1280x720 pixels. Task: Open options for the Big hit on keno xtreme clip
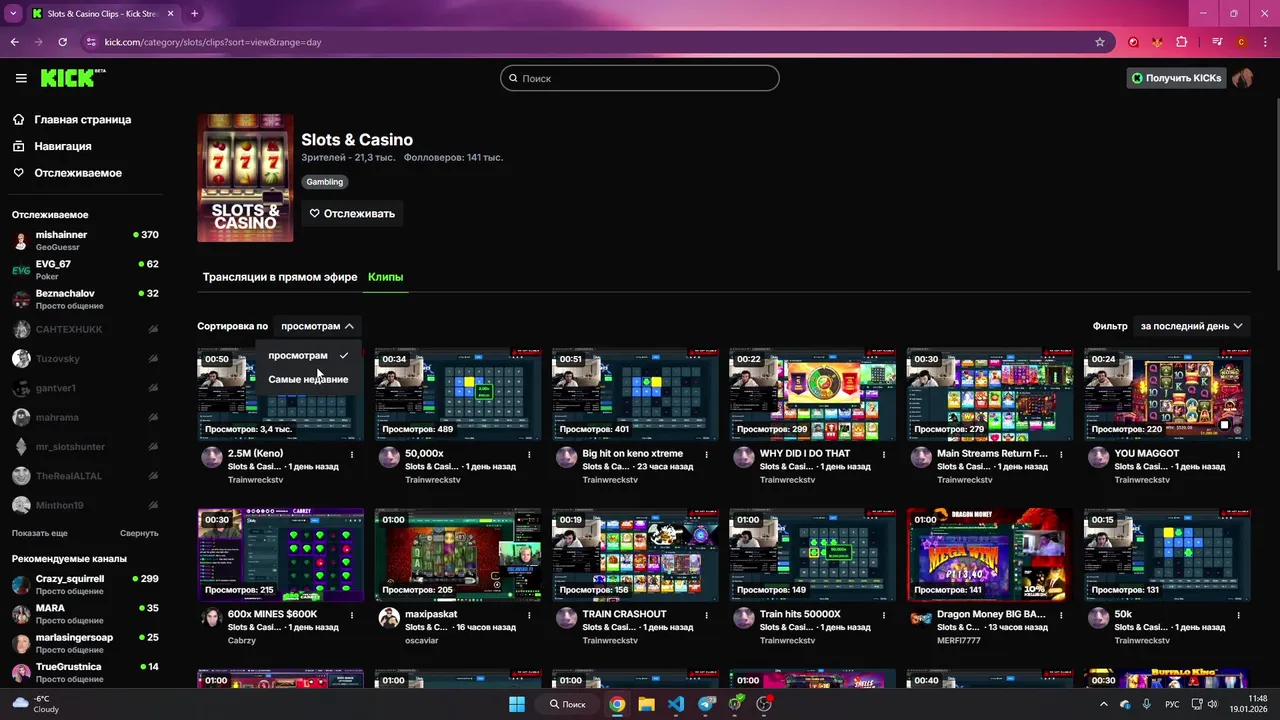point(707,454)
